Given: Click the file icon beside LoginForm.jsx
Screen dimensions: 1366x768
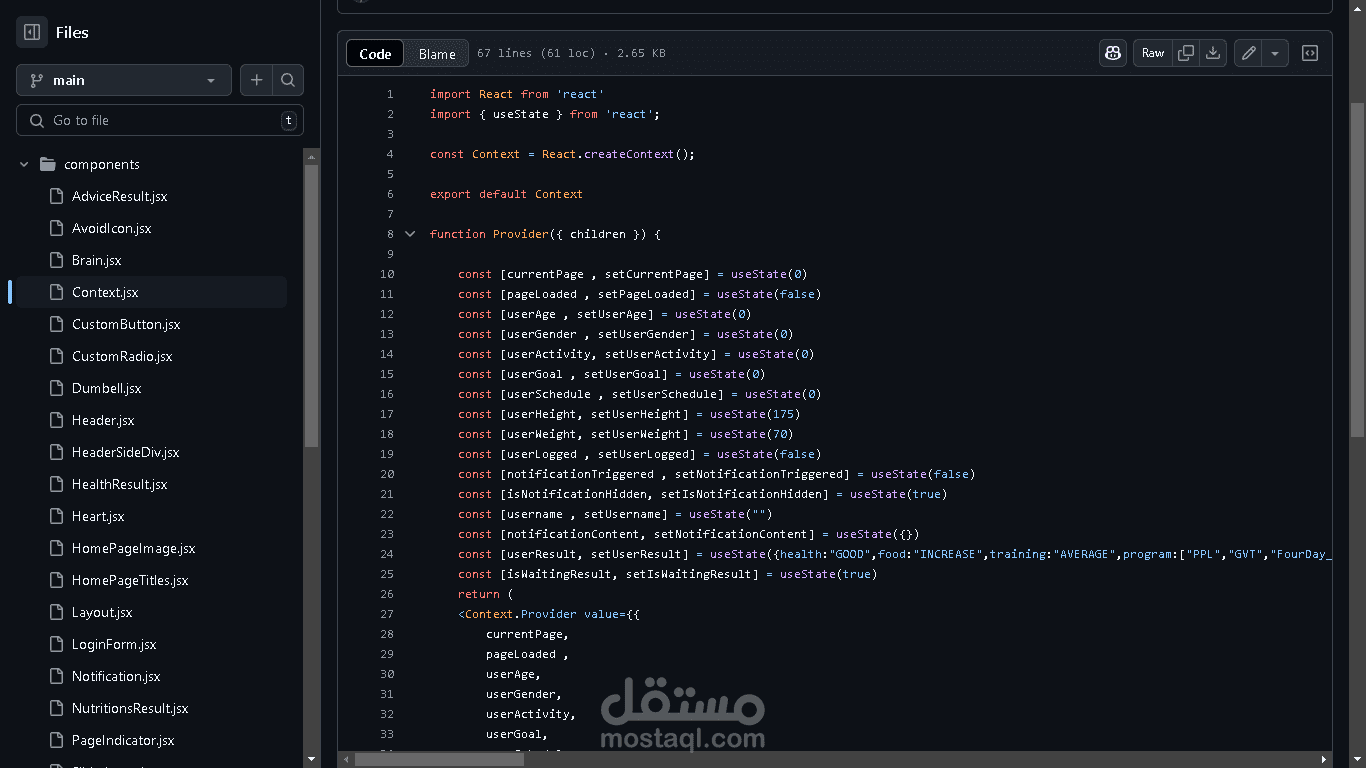Looking at the screenshot, I should click(56, 644).
